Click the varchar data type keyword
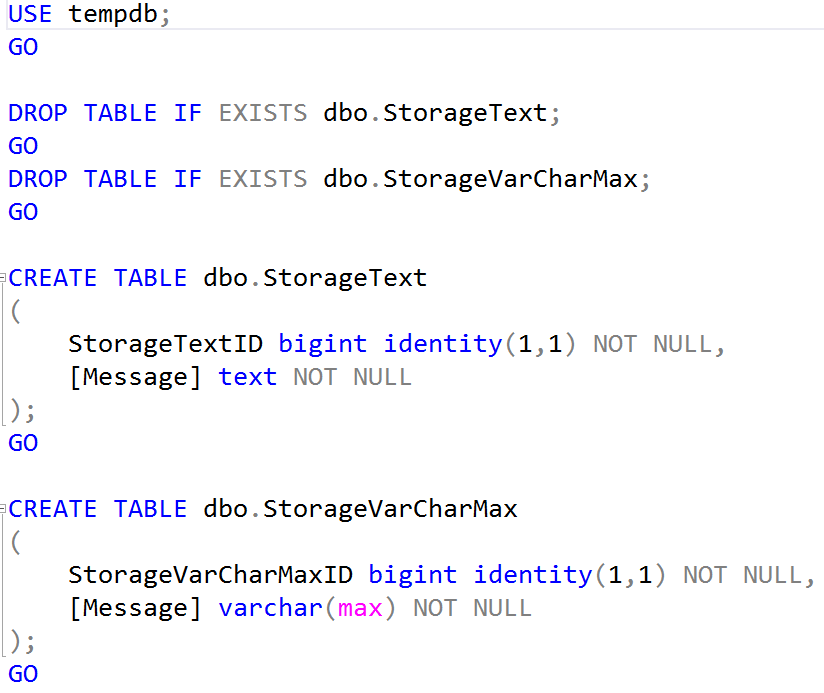This screenshot has width=824, height=693. [271, 608]
